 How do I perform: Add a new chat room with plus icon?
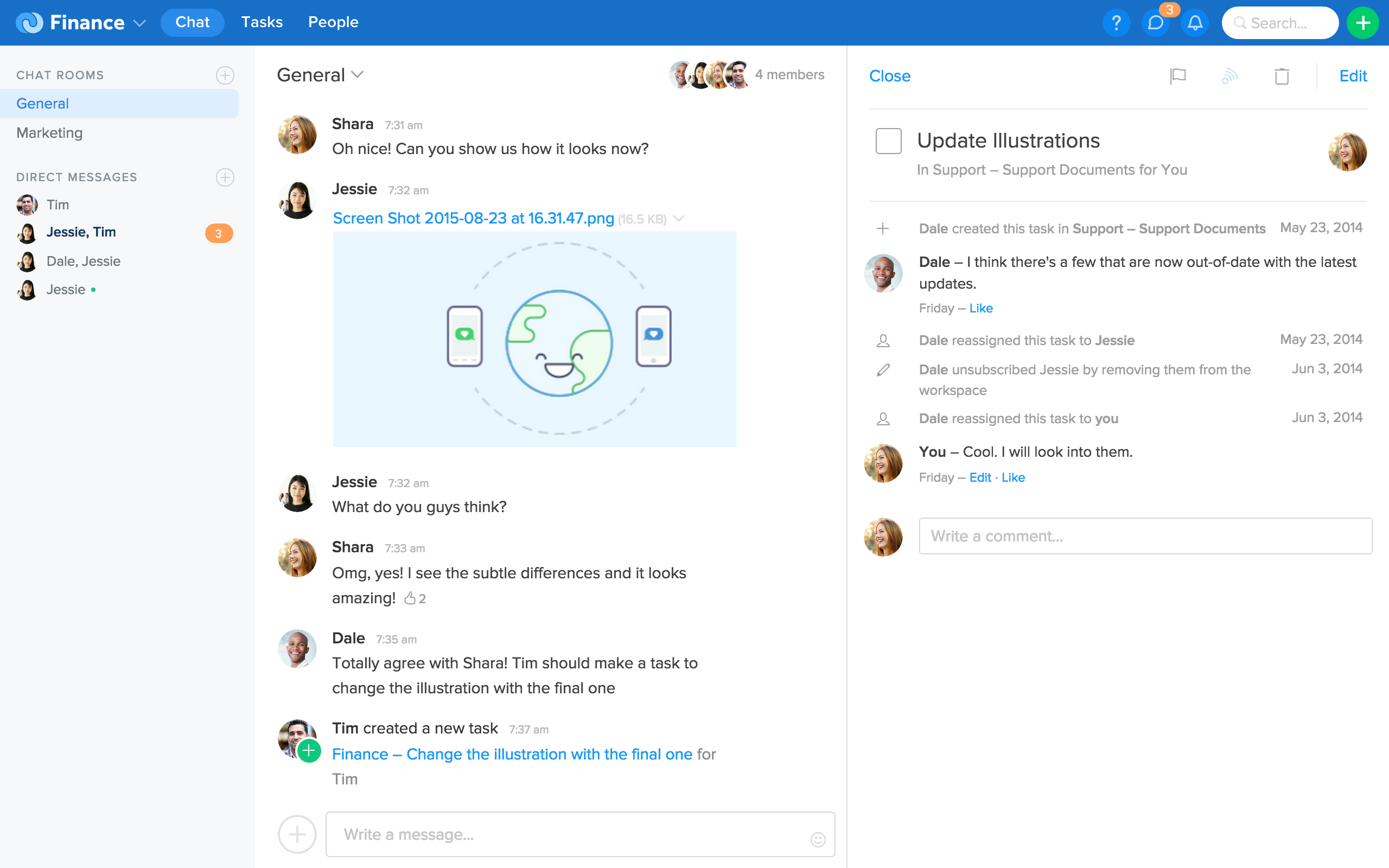coord(225,75)
